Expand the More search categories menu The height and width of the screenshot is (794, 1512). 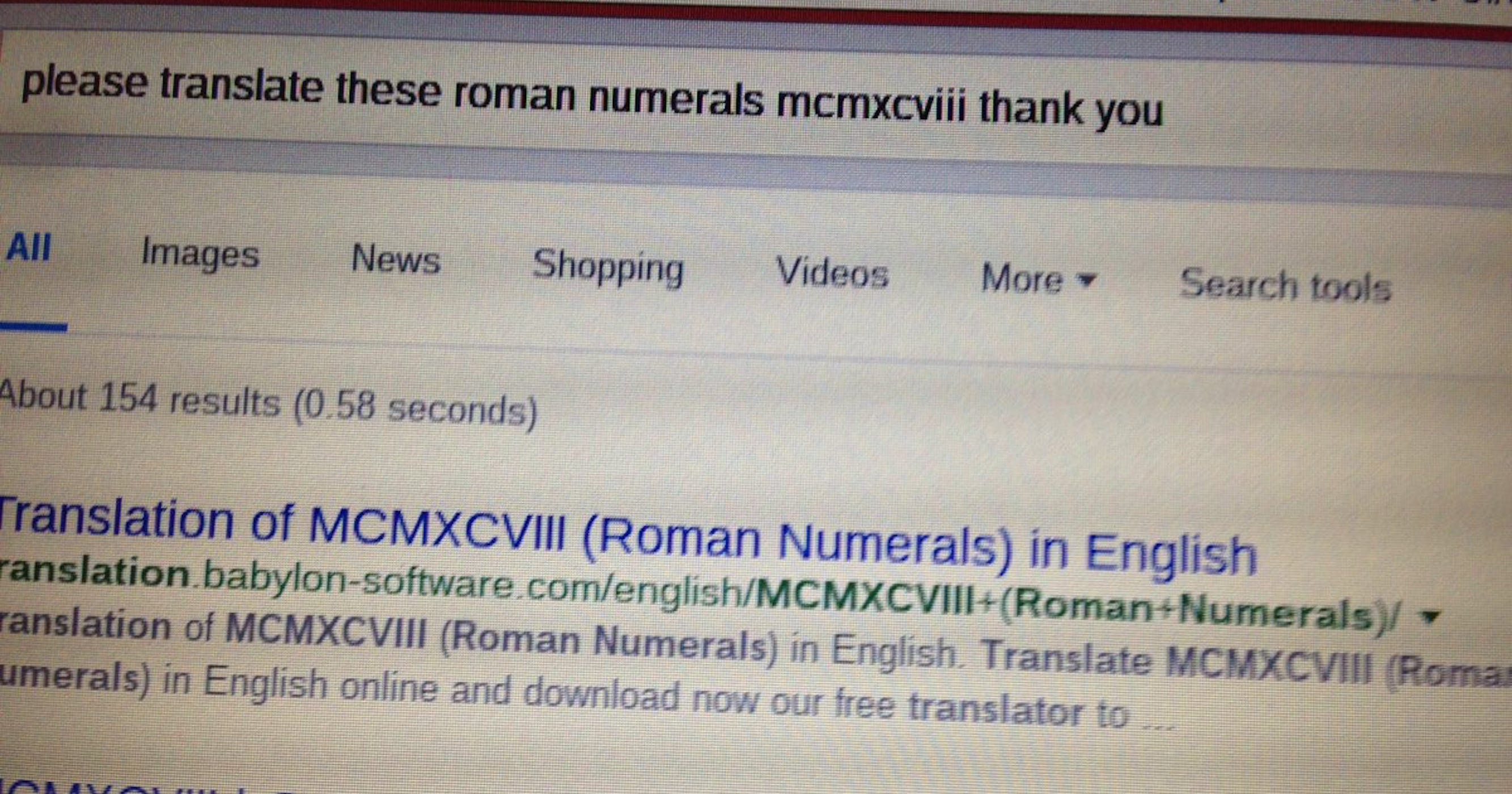[1037, 278]
